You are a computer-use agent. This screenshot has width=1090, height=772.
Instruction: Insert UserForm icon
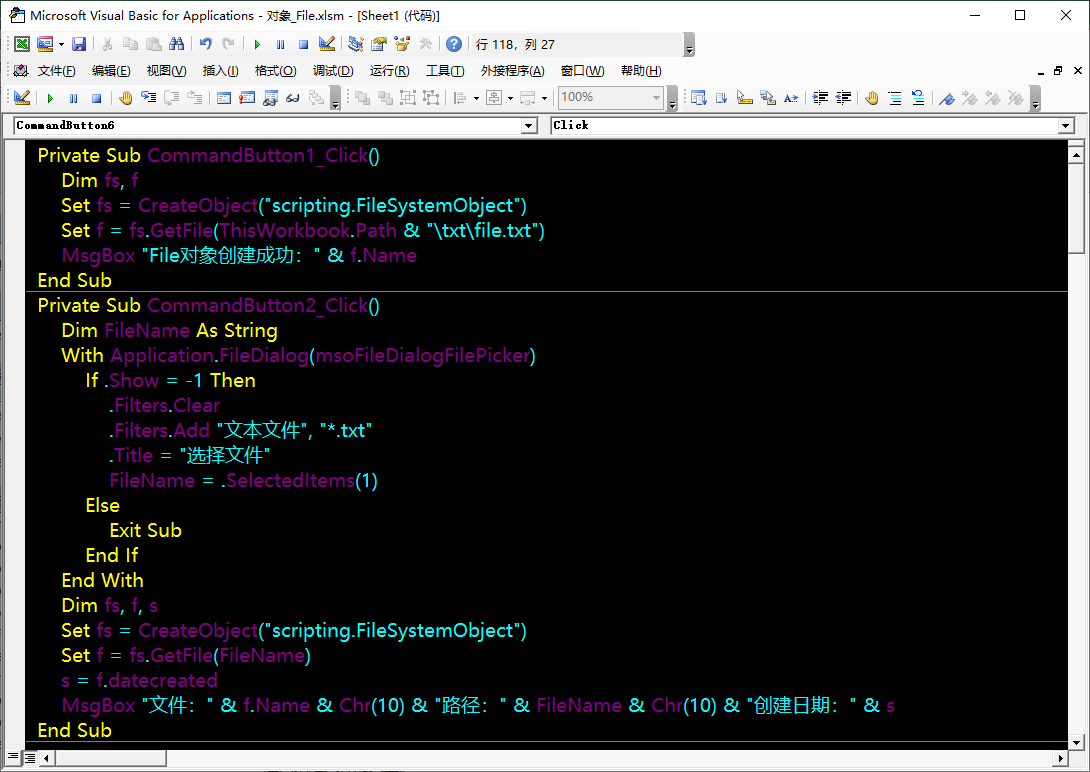(x=45, y=44)
